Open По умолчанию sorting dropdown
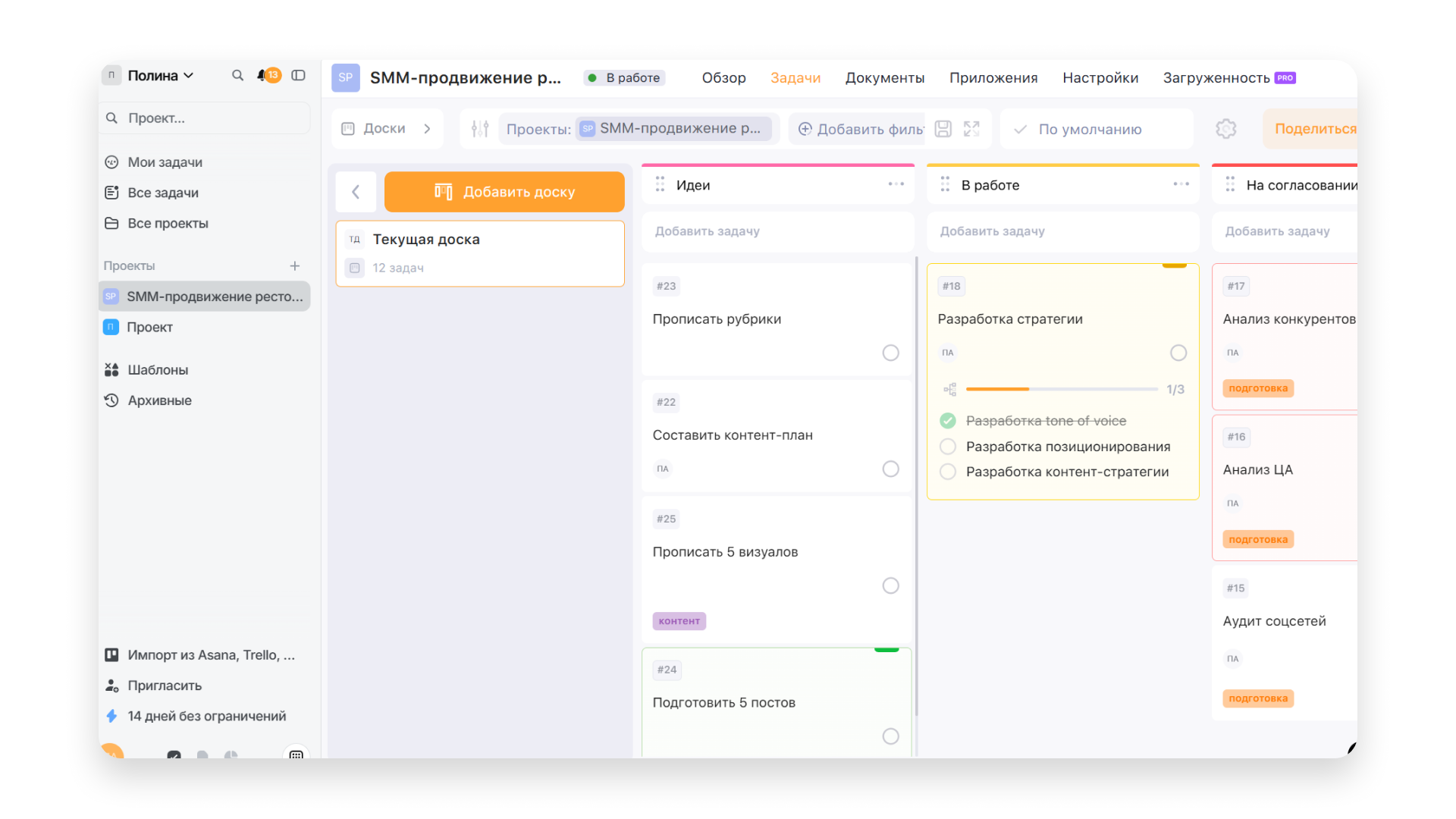Viewport: 1456px width, 819px height. click(1089, 130)
